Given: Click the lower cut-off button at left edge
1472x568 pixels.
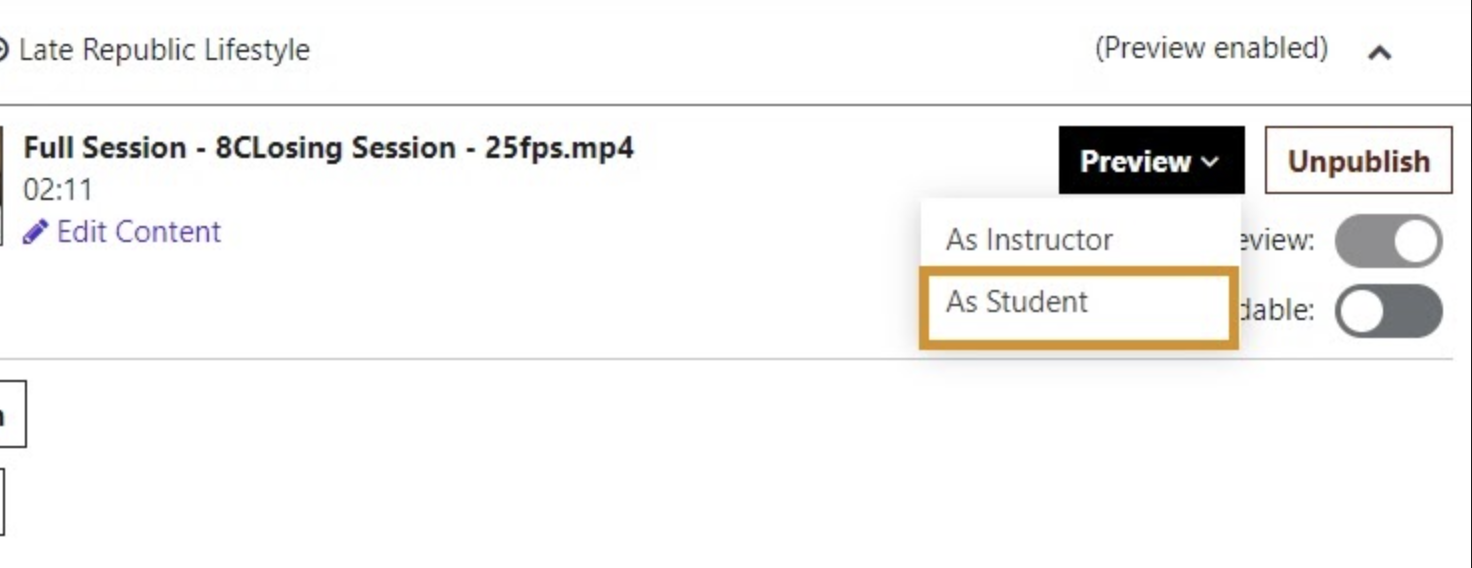Looking at the screenshot, I should [2, 502].
